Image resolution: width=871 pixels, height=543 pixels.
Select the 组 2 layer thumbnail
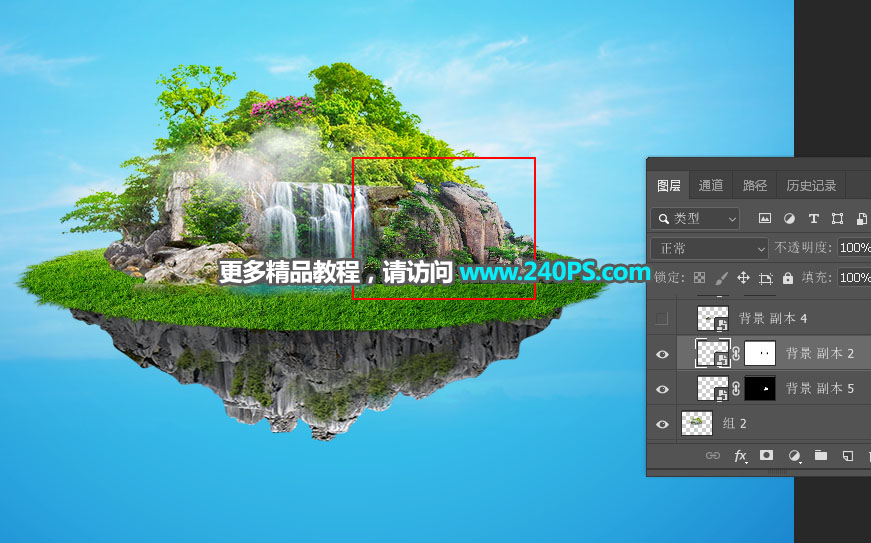[697, 424]
